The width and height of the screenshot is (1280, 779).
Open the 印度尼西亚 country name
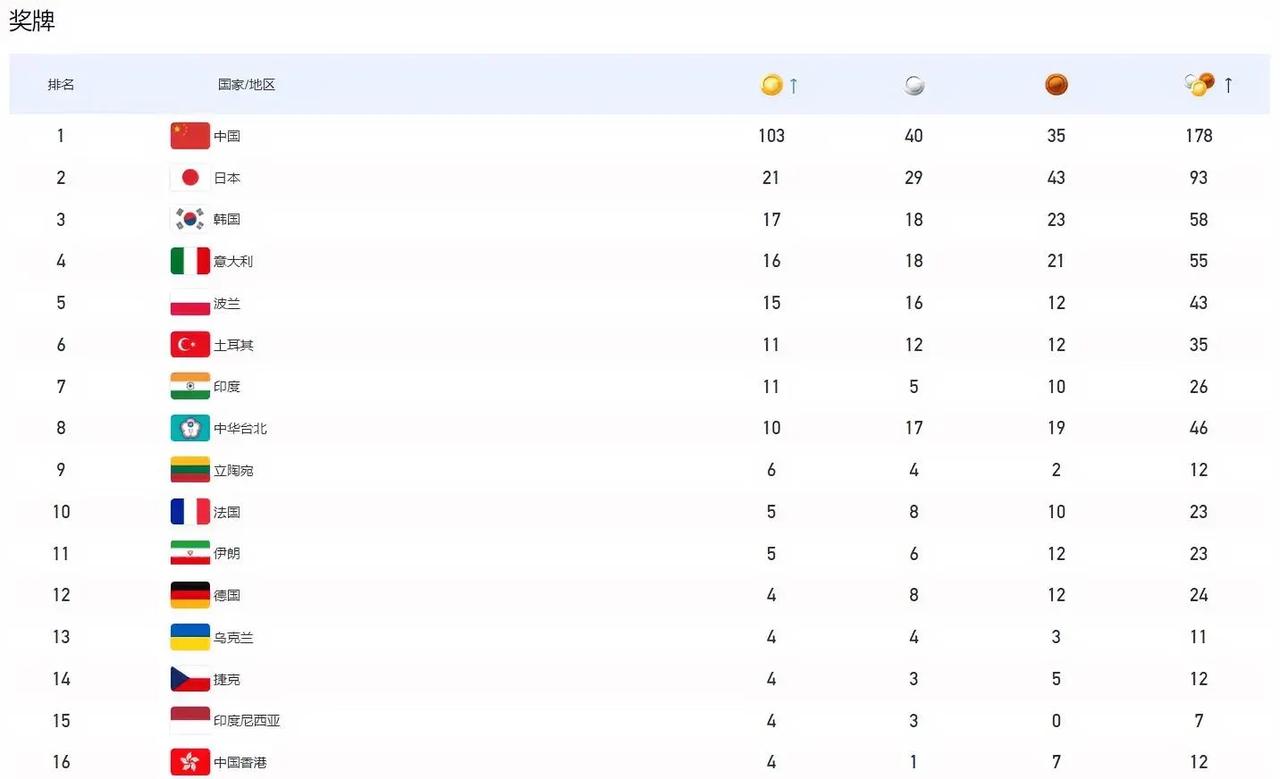(x=247, y=720)
